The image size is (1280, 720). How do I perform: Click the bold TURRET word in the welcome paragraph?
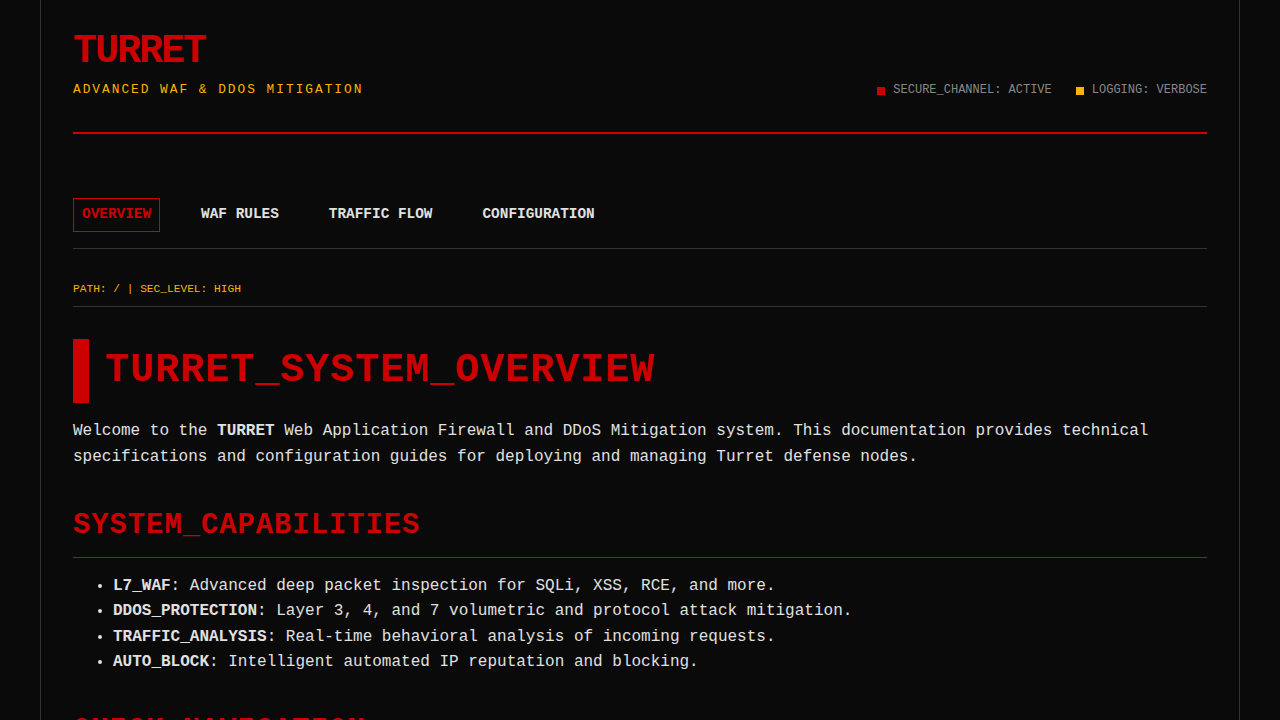tap(245, 430)
